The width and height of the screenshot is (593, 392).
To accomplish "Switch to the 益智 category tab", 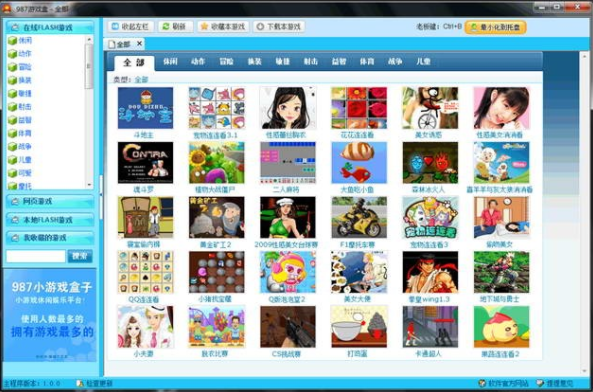I will click(338, 61).
